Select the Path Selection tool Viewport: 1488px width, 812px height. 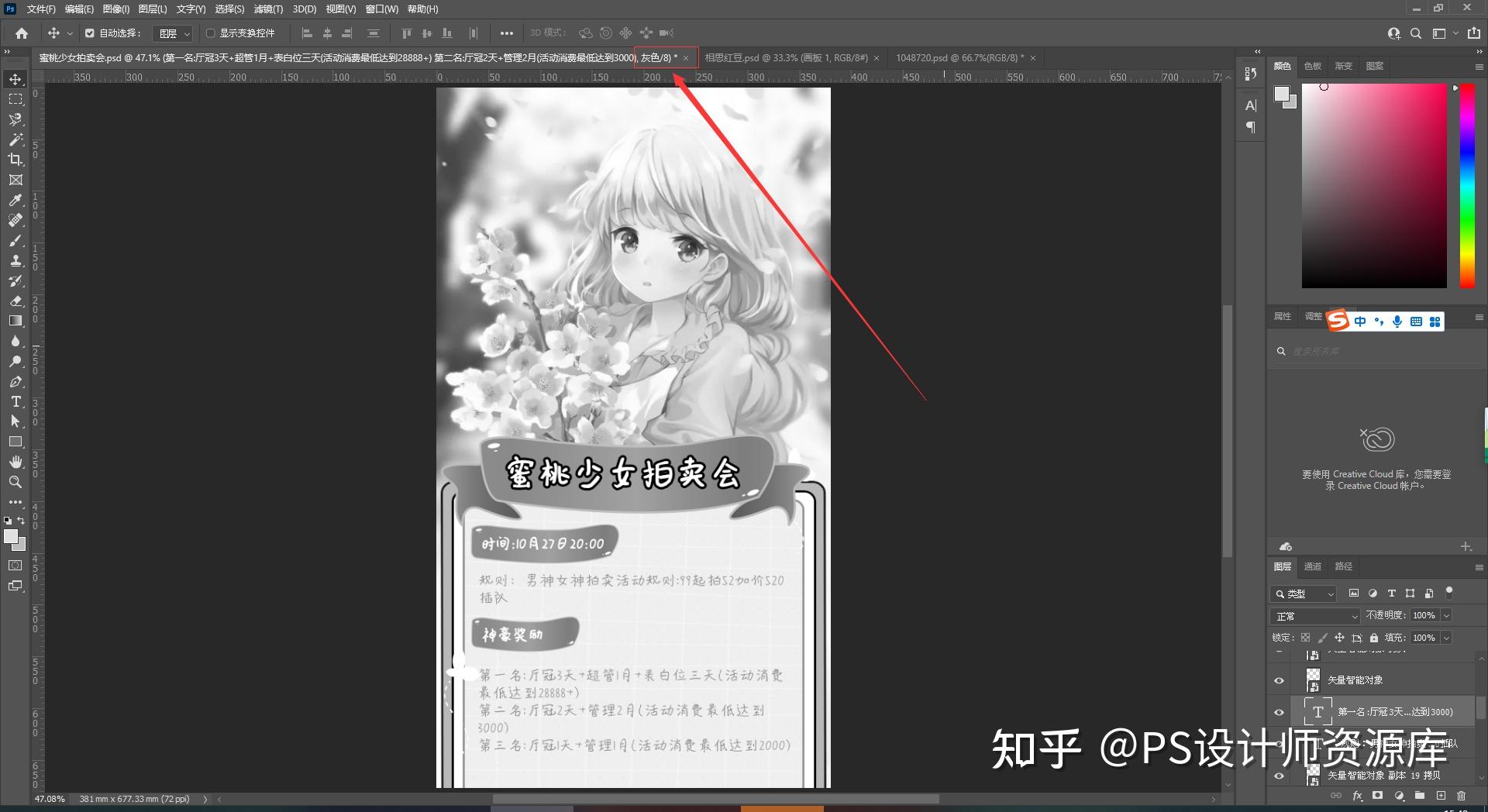15,421
